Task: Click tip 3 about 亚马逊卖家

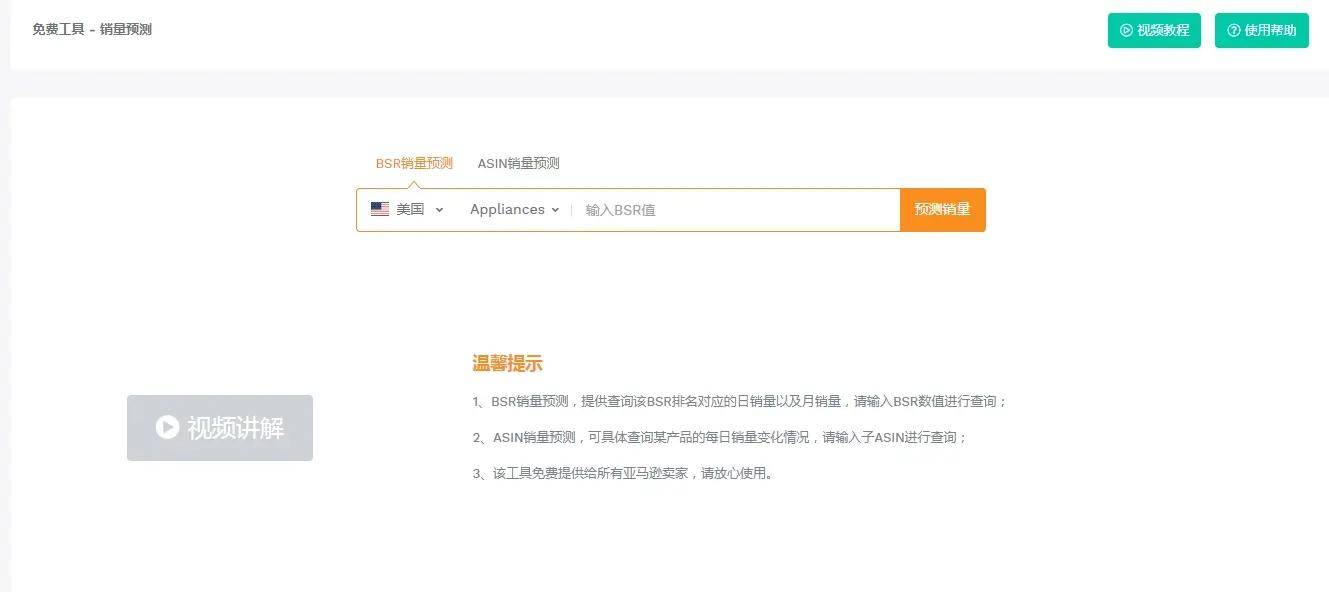Action: [x=622, y=473]
